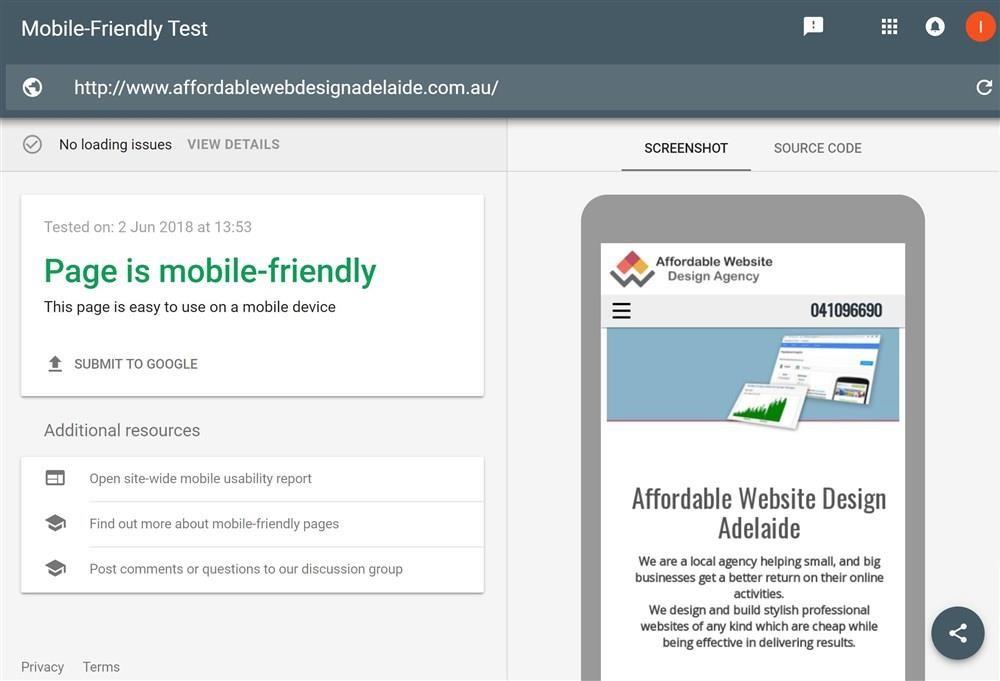Viewport: 1000px width, 681px height.
Task: Click the Affordable Website Design Agency logo
Action: 692,268
